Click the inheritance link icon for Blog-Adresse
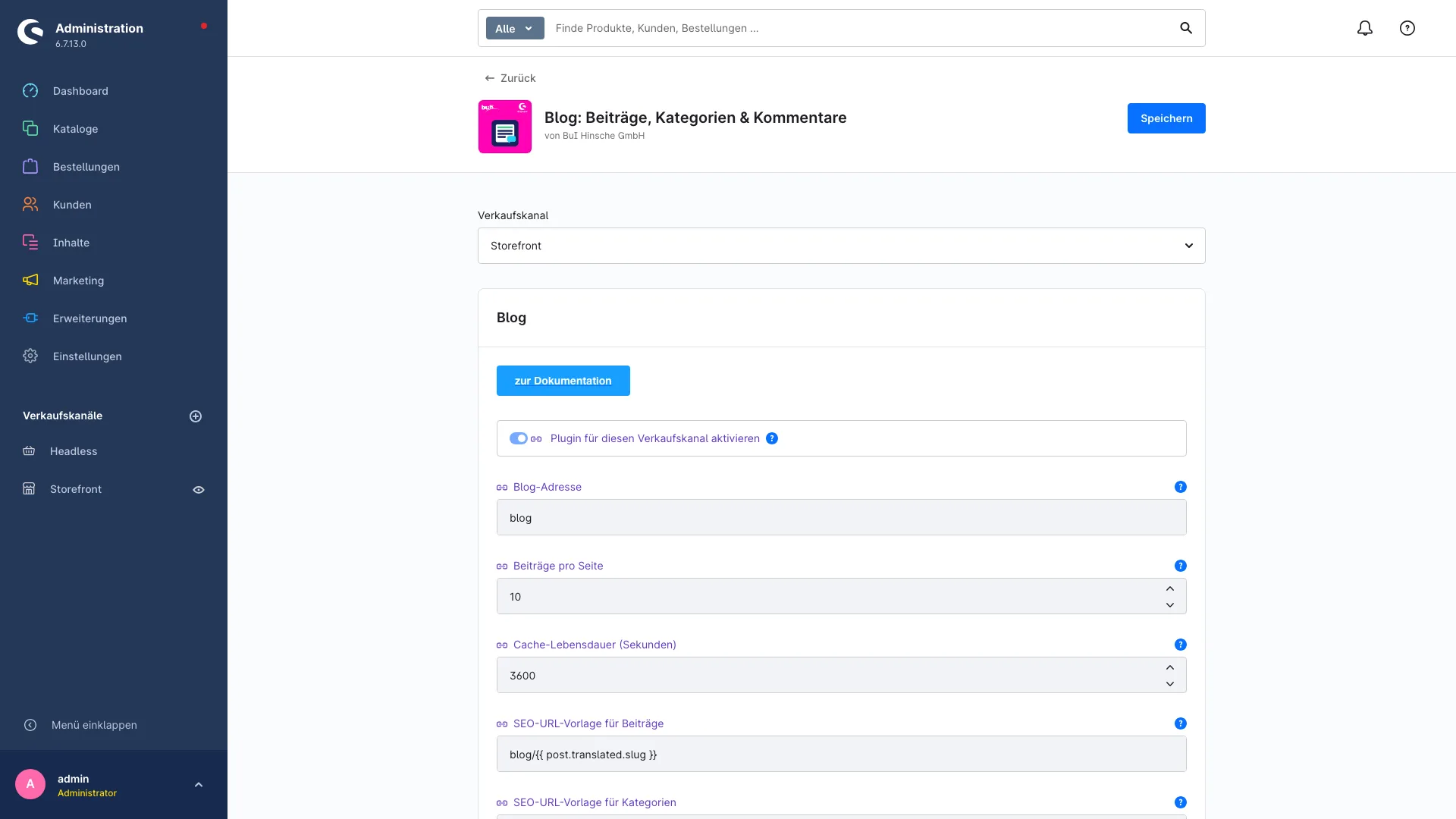Screen dimensions: 1456x819 (x=502, y=488)
